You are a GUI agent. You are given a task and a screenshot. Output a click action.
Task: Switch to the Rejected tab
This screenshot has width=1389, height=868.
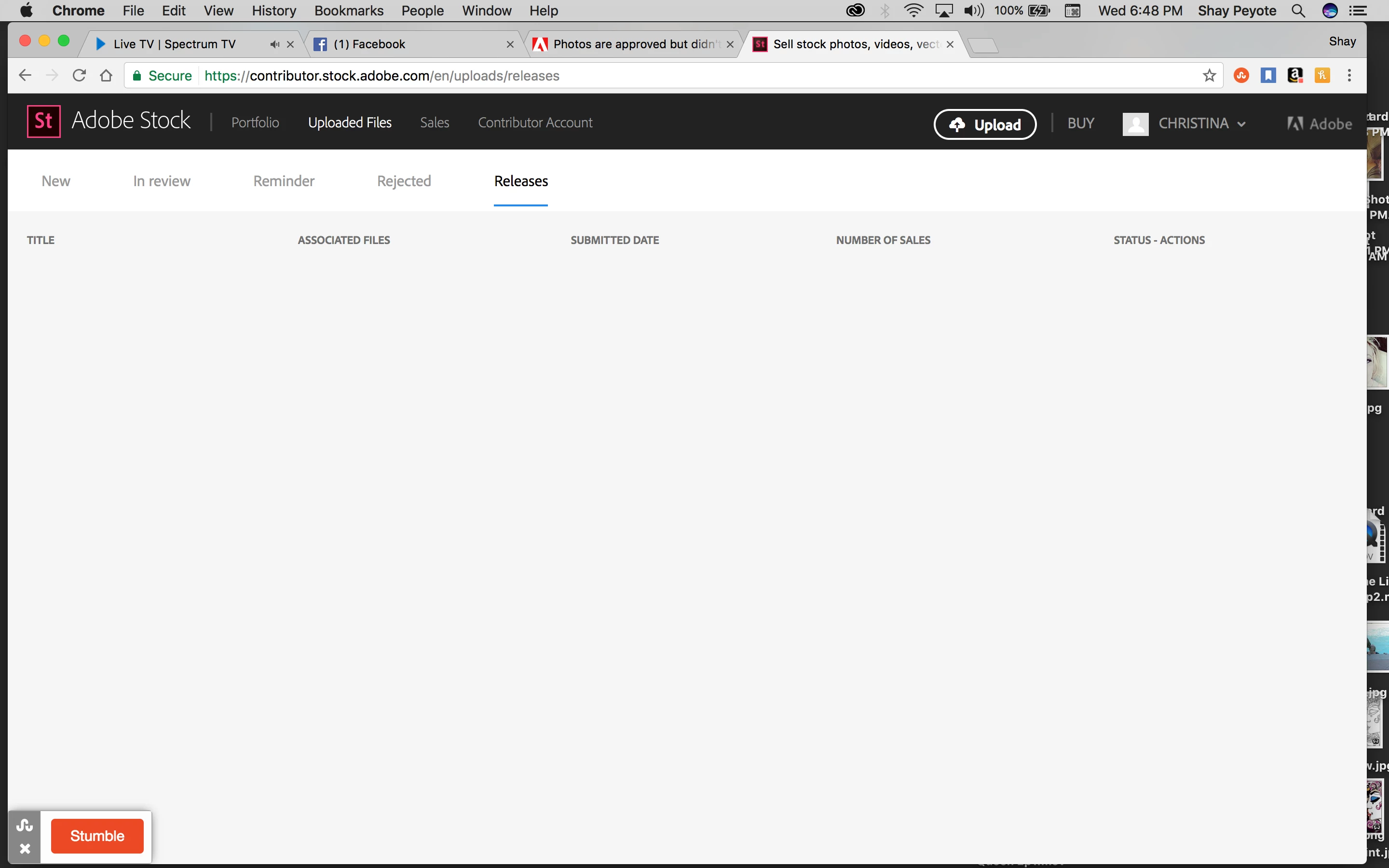pyautogui.click(x=404, y=181)
